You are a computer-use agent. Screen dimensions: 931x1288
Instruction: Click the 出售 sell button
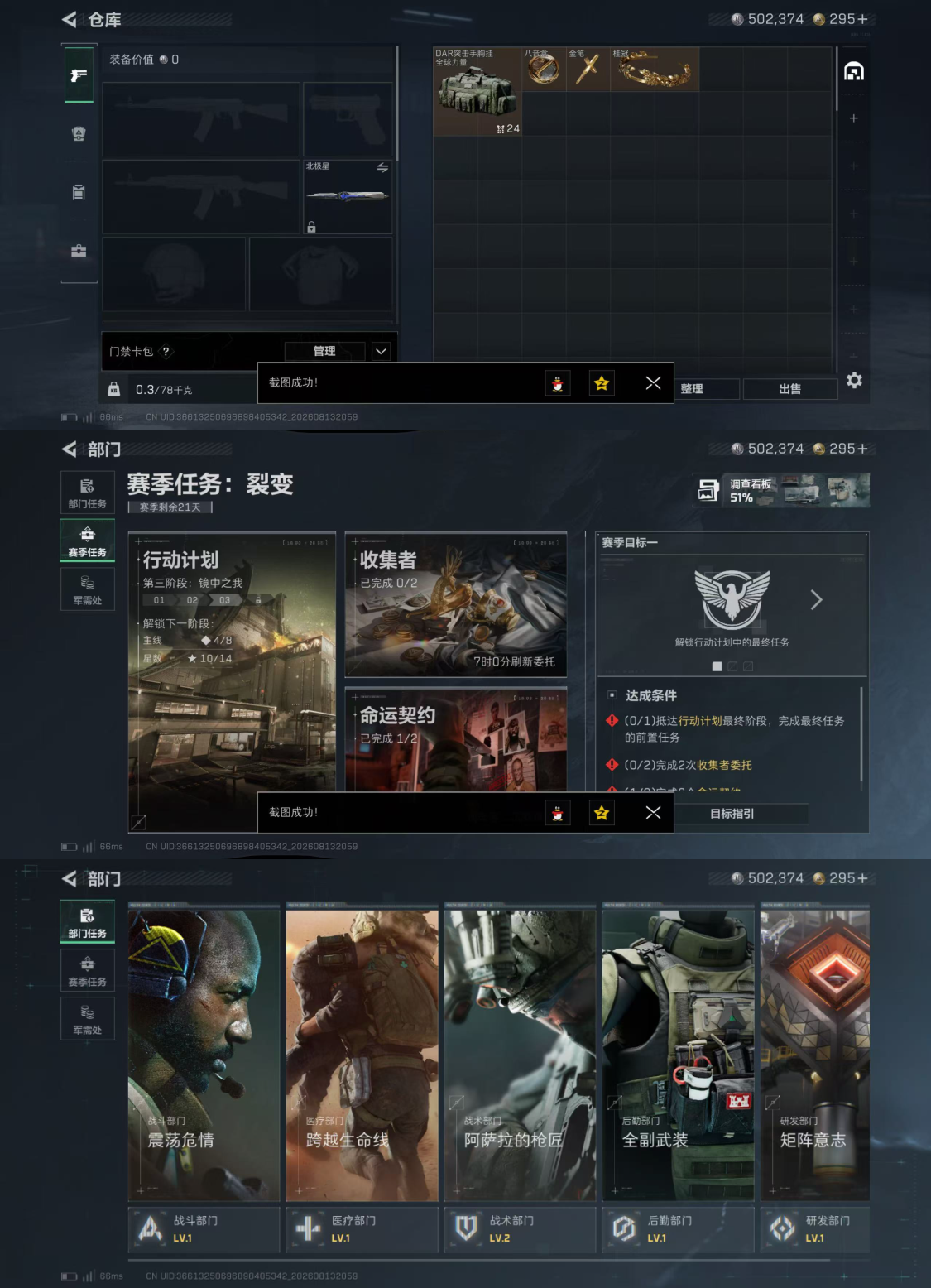790,389
